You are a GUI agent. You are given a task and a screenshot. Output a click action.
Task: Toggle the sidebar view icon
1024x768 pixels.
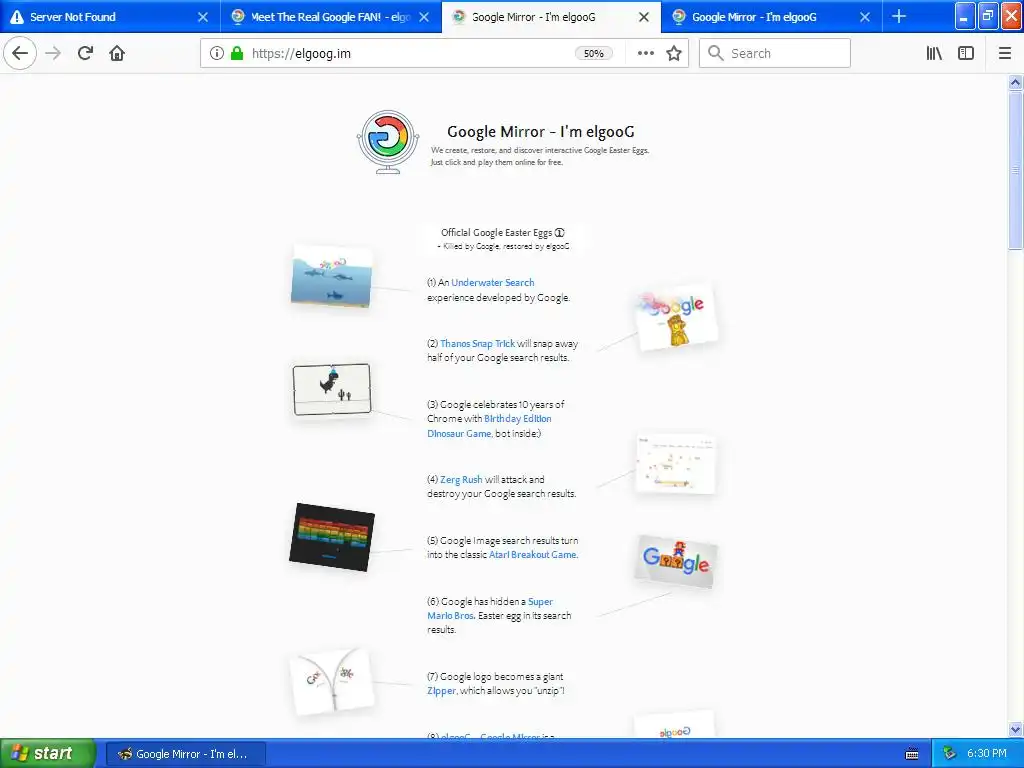pyautogui.click(x=966, y=53)
